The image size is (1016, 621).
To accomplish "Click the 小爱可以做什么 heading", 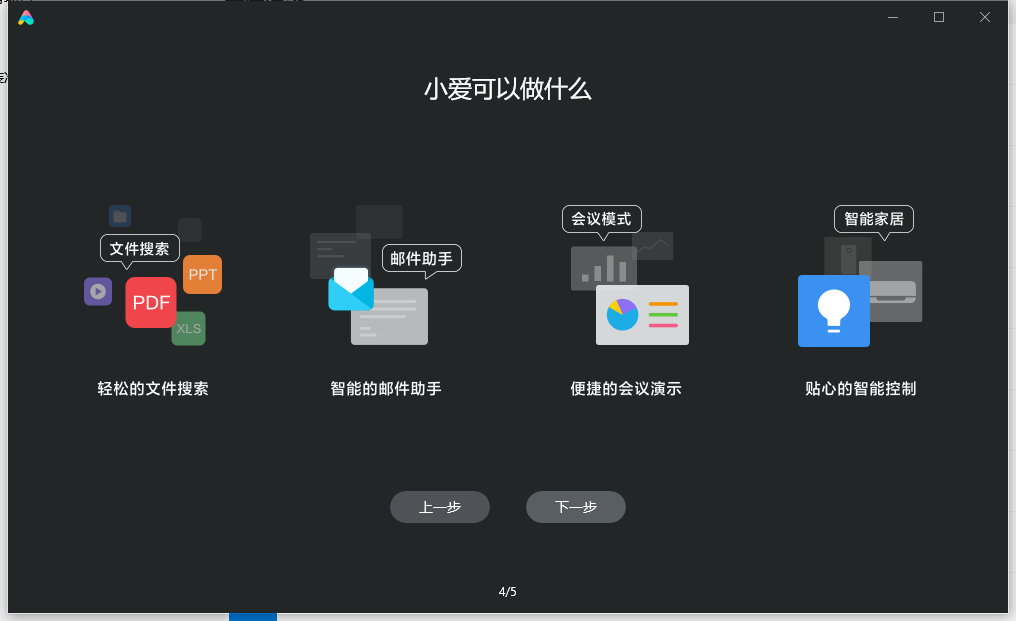I will point(508,89).
